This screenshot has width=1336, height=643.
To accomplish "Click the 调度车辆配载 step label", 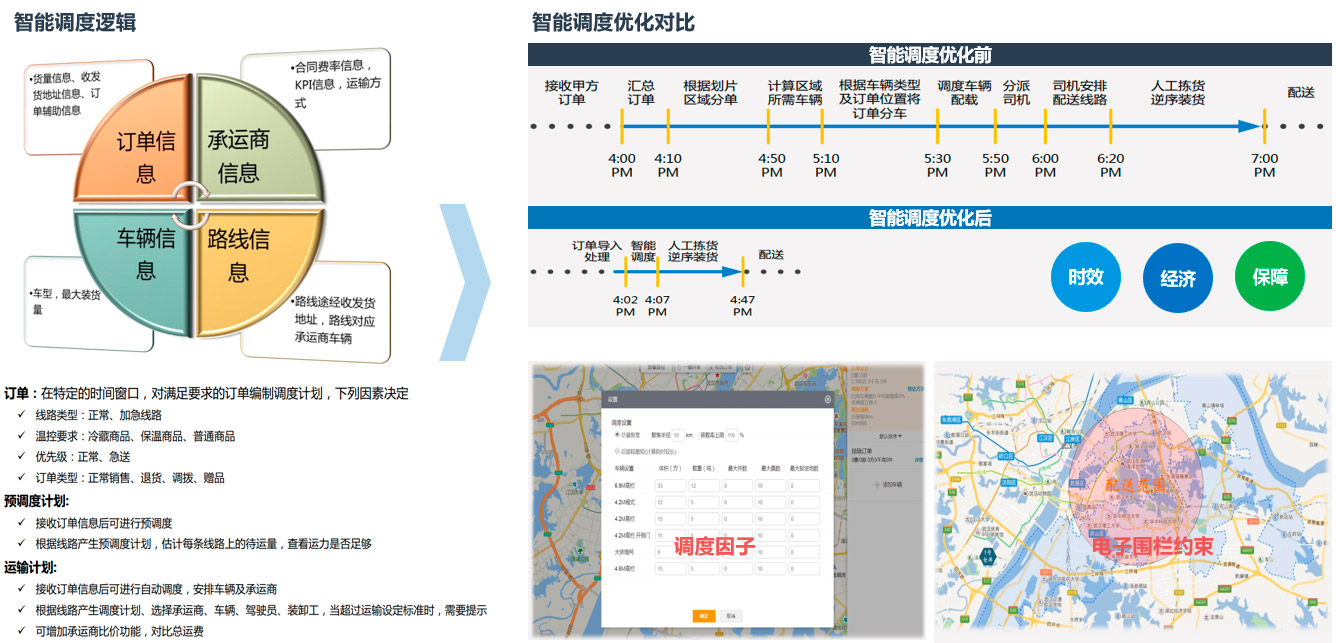I will point(965,93).
